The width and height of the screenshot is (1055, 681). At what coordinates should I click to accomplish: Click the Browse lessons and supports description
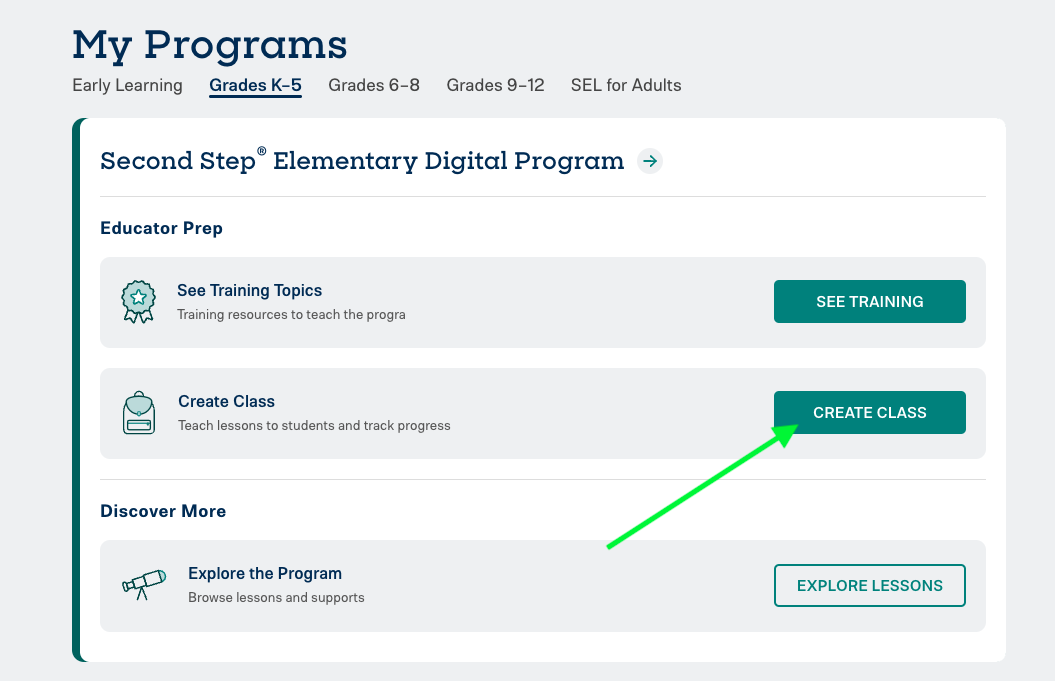pyautogui.click(x=277, y=598)
